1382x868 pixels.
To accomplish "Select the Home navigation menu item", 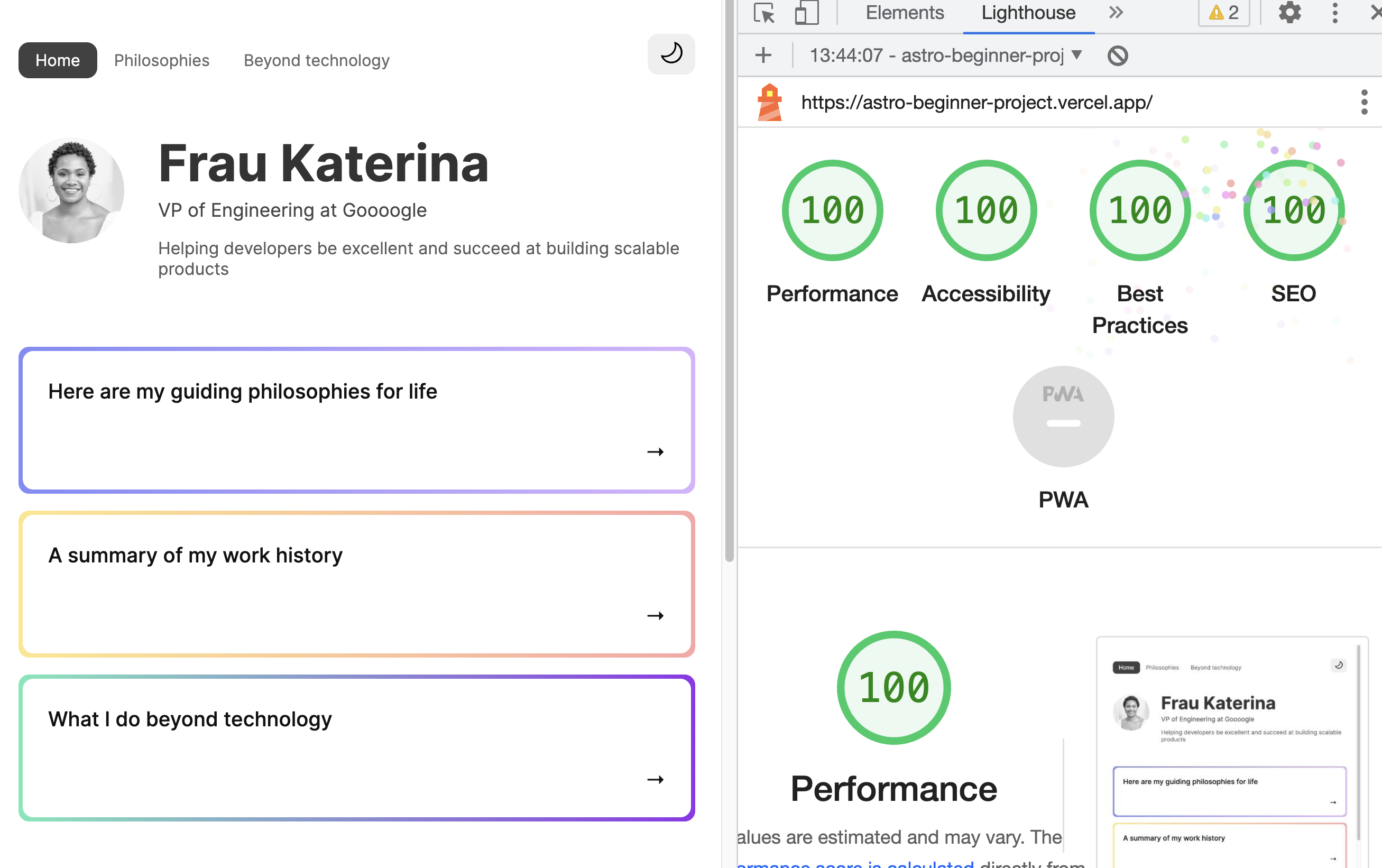I will point(57,60).
